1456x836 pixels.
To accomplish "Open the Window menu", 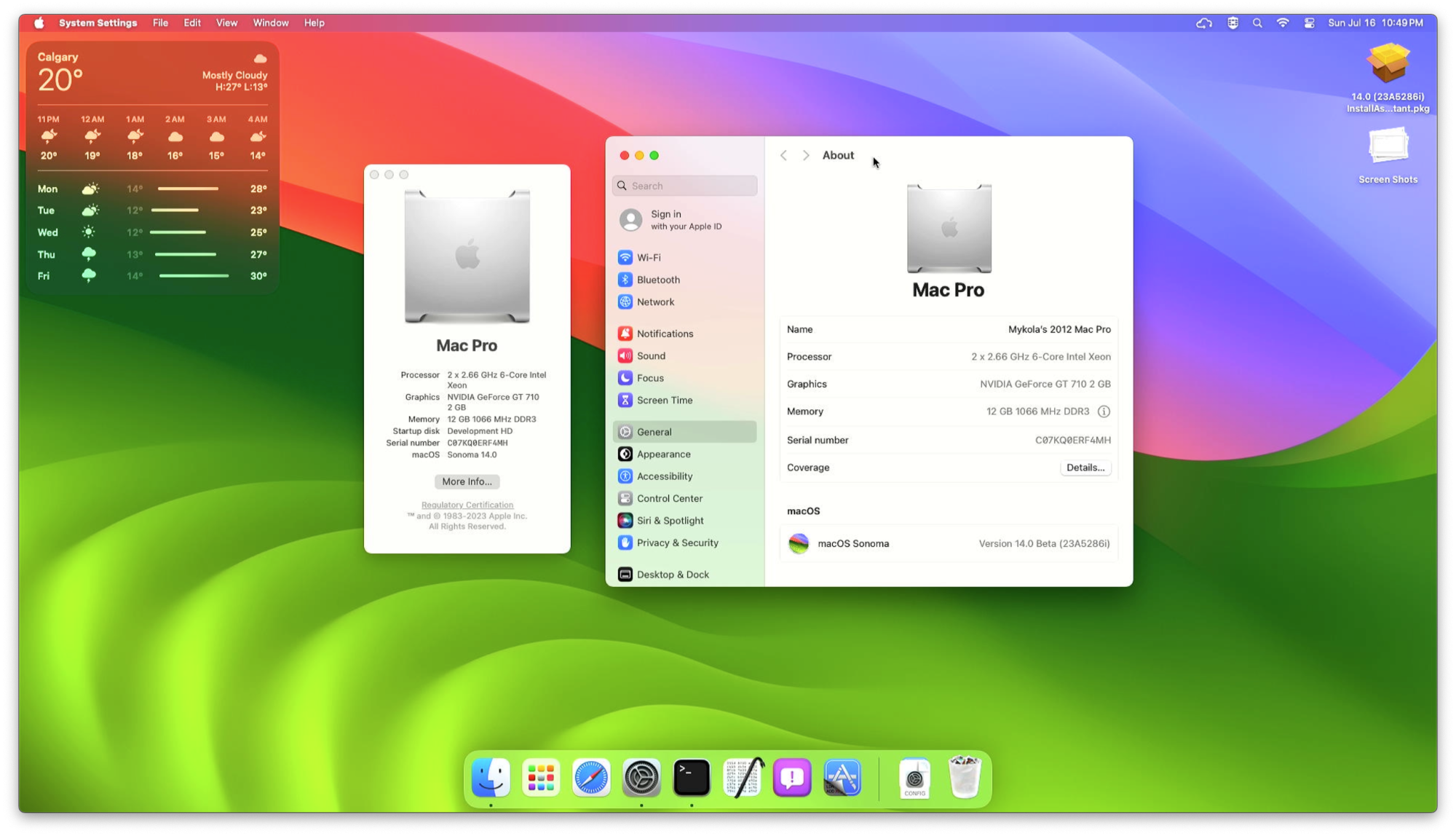I will tap(270, 23).
